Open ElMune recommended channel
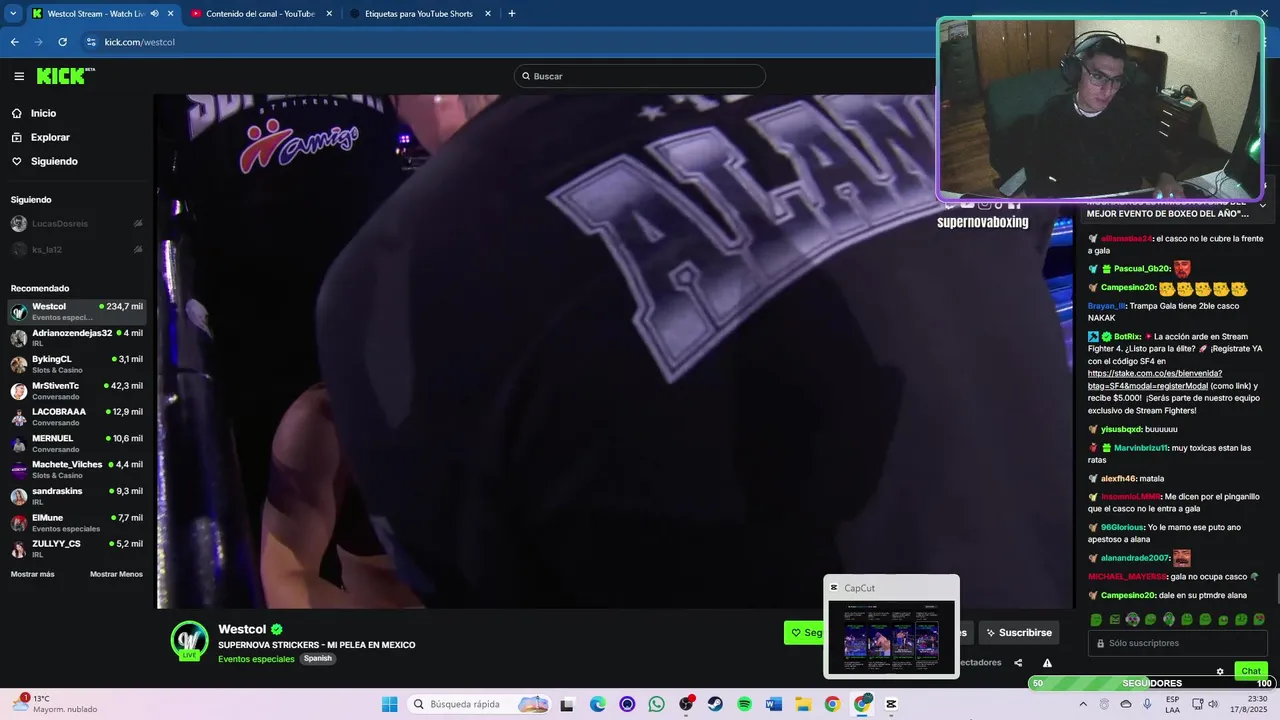Screen dimensions: 1280x720 coord(76,523)
